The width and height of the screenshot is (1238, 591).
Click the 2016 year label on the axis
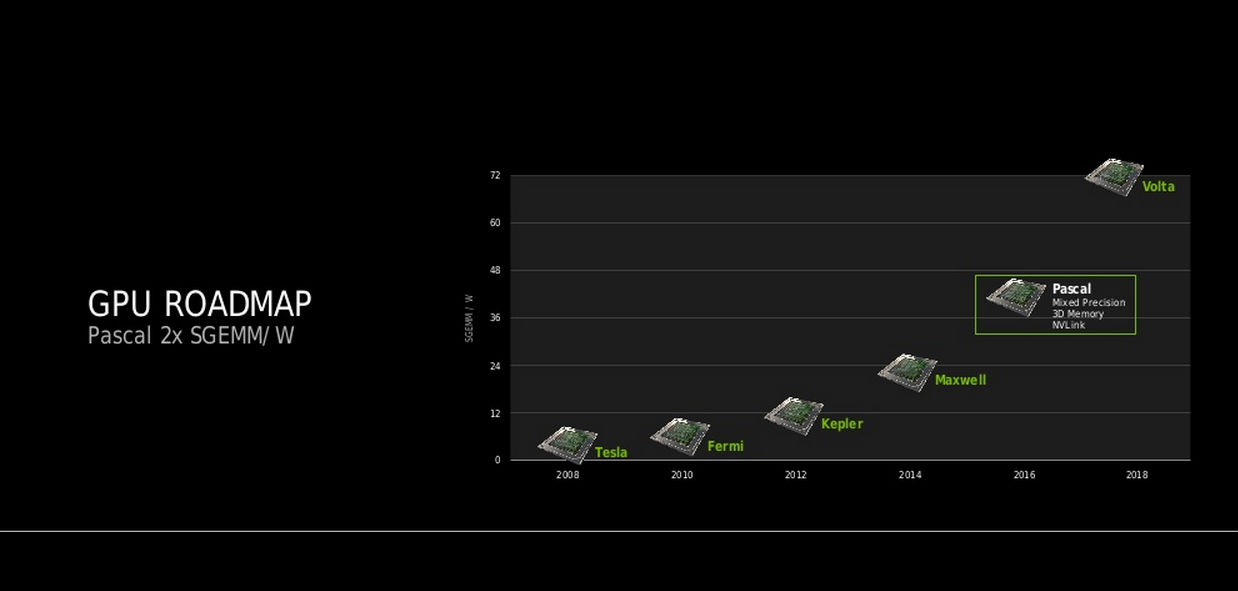(1024, 475)
